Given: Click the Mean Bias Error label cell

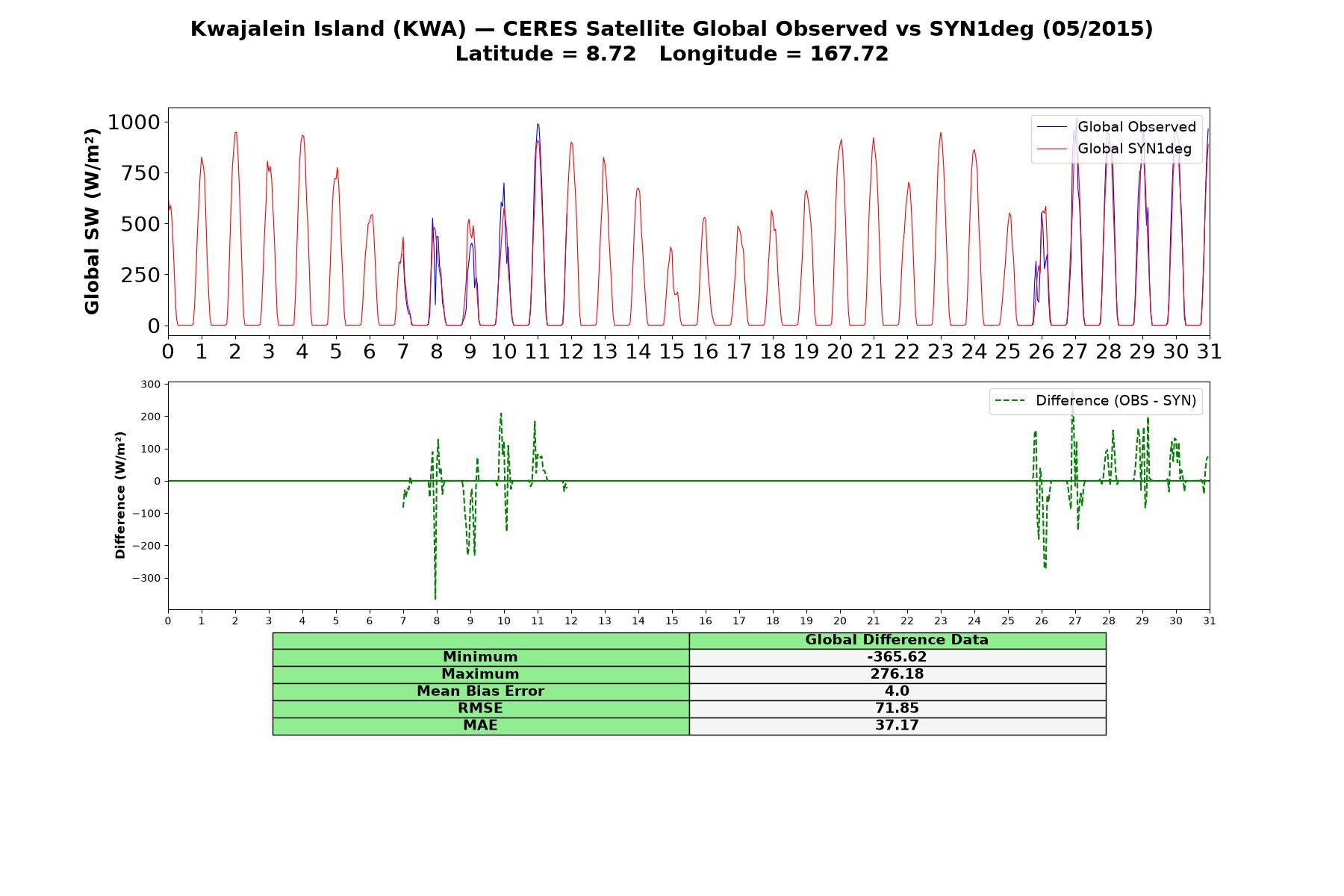Looking at the screenshot, I should [x=480, y=691].
